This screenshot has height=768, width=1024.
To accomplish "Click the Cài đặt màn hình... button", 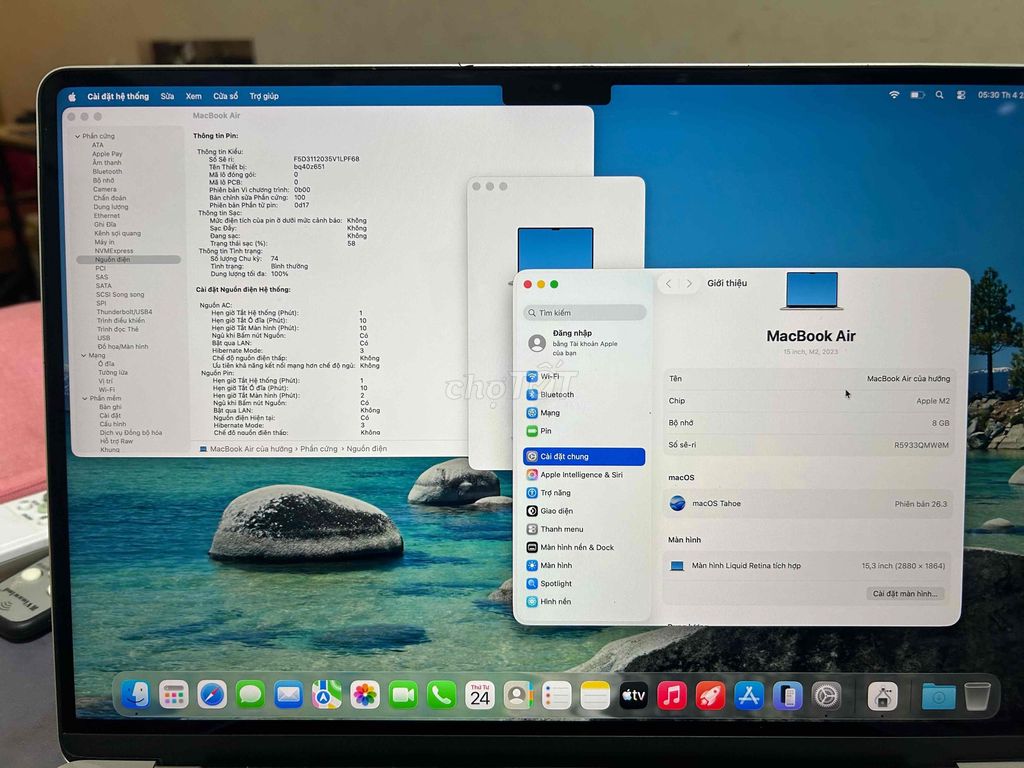I will 904,594.
